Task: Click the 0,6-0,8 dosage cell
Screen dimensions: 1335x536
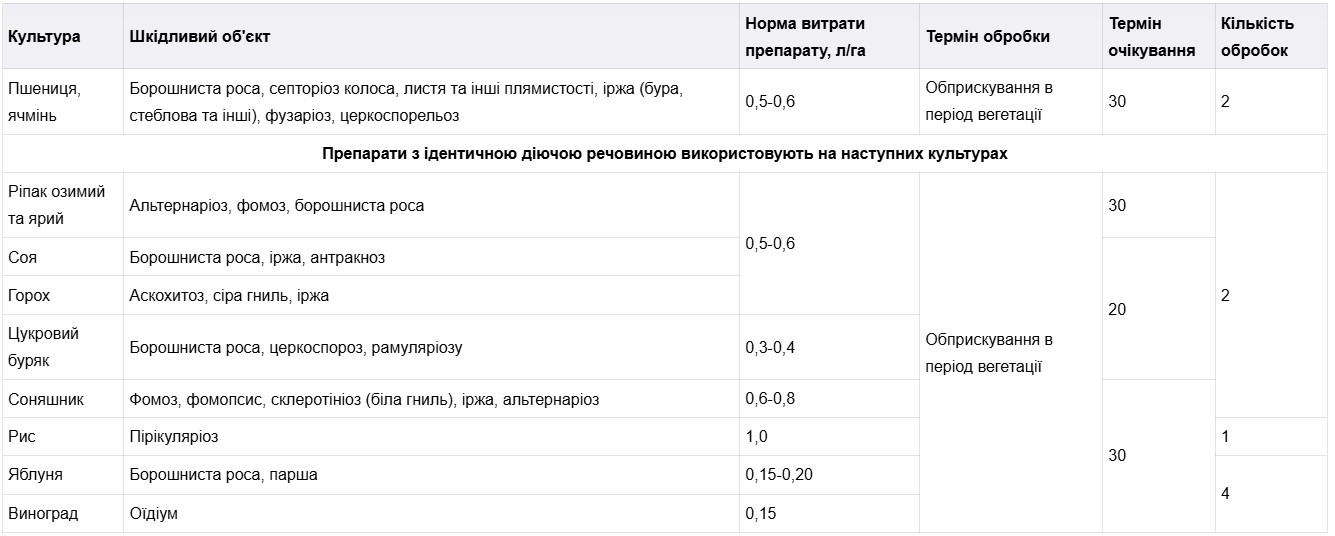Action: [x=770, y=399]
